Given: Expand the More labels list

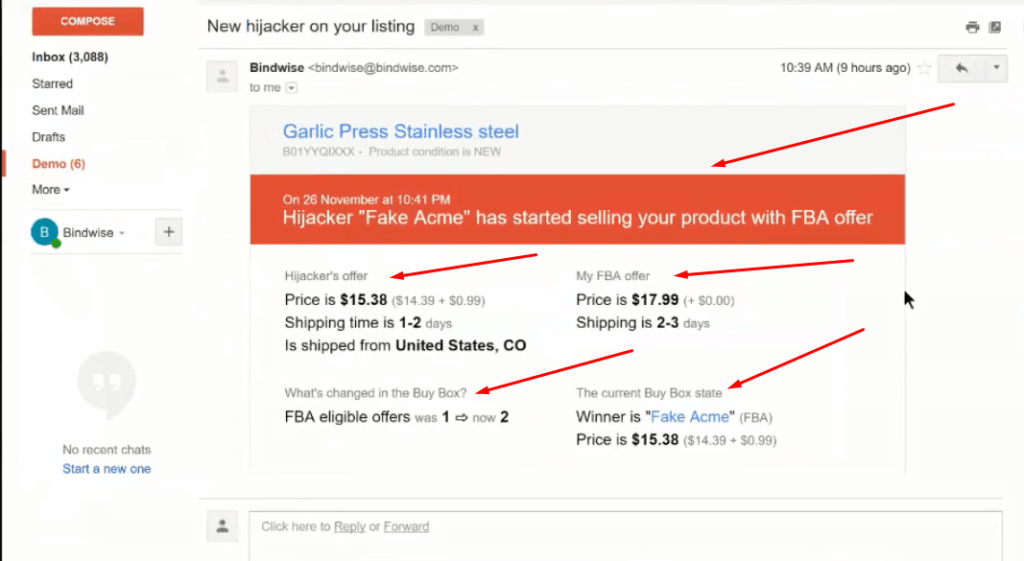Looking at the screenshot, I should tap(51, 189).
